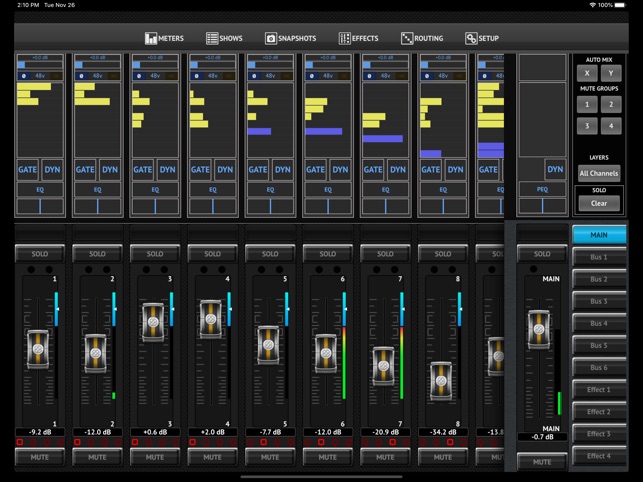Viewport: 643px width, 482px height.
Task: Solo channel 5
Action: (270, 254)
